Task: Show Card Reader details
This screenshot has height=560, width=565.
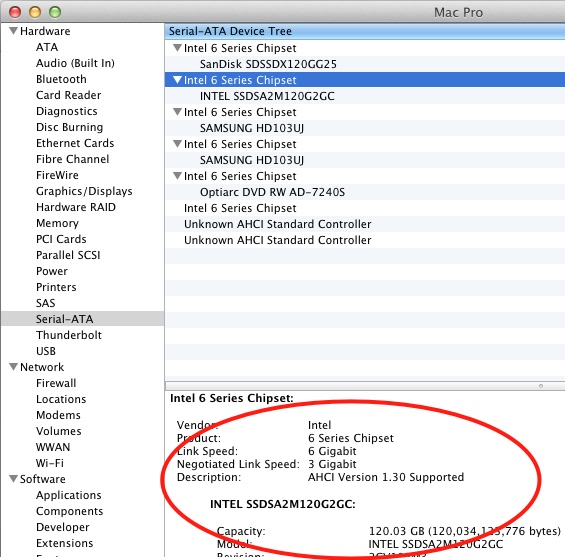Action: pos(68,95)
